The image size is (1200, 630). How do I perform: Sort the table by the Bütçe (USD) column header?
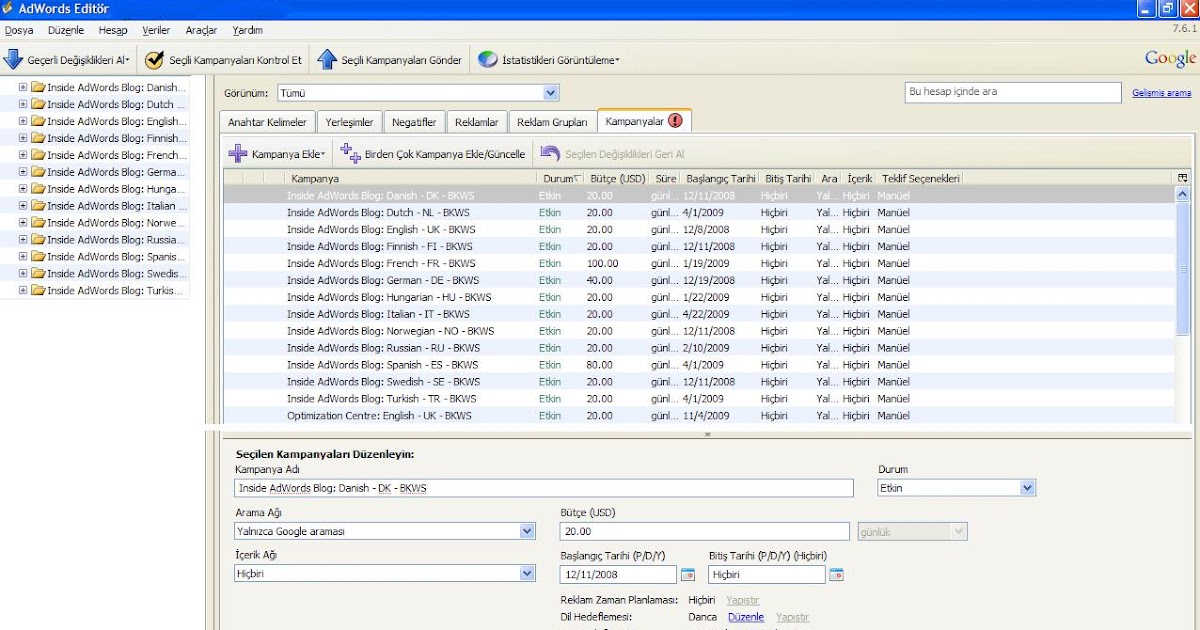[x=617, y=178]
